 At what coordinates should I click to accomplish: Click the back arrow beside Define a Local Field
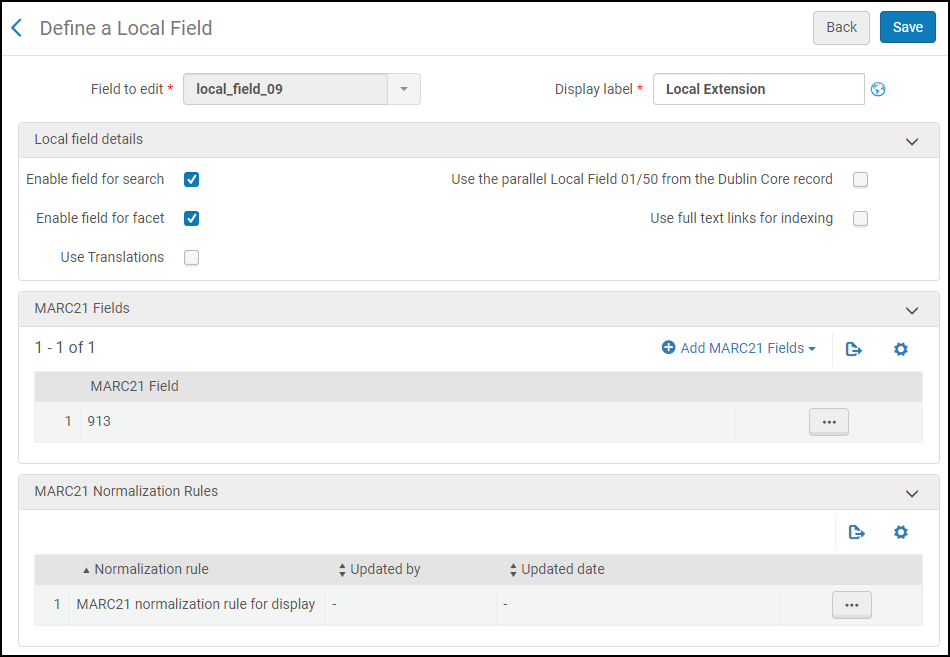[16, 28]
